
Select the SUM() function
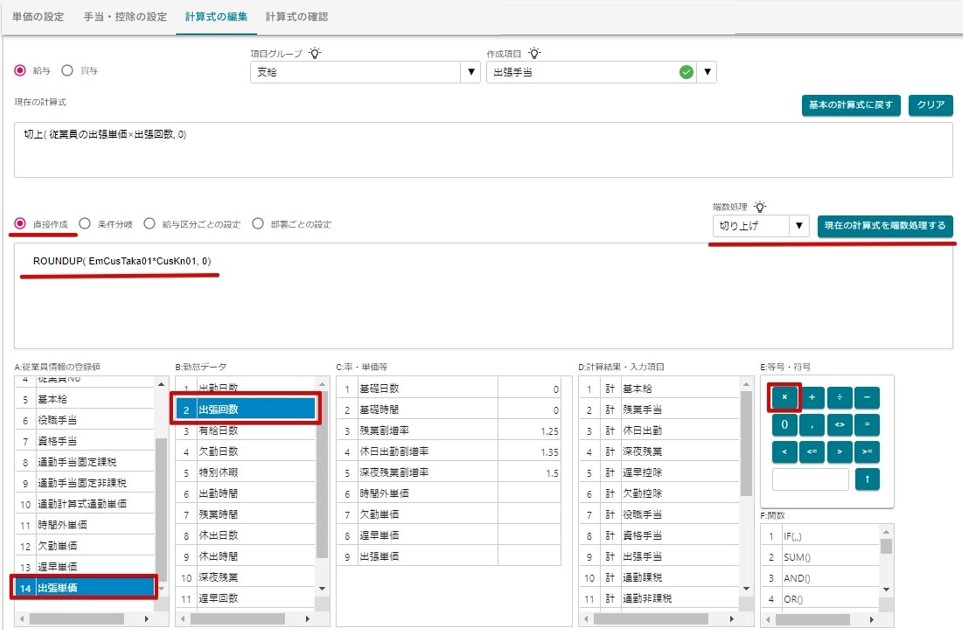click(821, 557)
